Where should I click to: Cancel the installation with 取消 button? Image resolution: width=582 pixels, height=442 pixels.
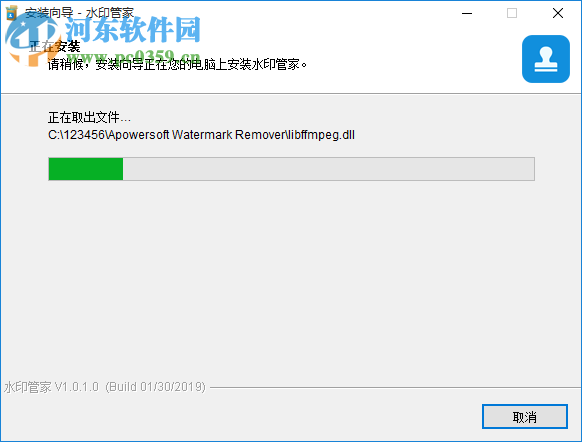[525, 416]
